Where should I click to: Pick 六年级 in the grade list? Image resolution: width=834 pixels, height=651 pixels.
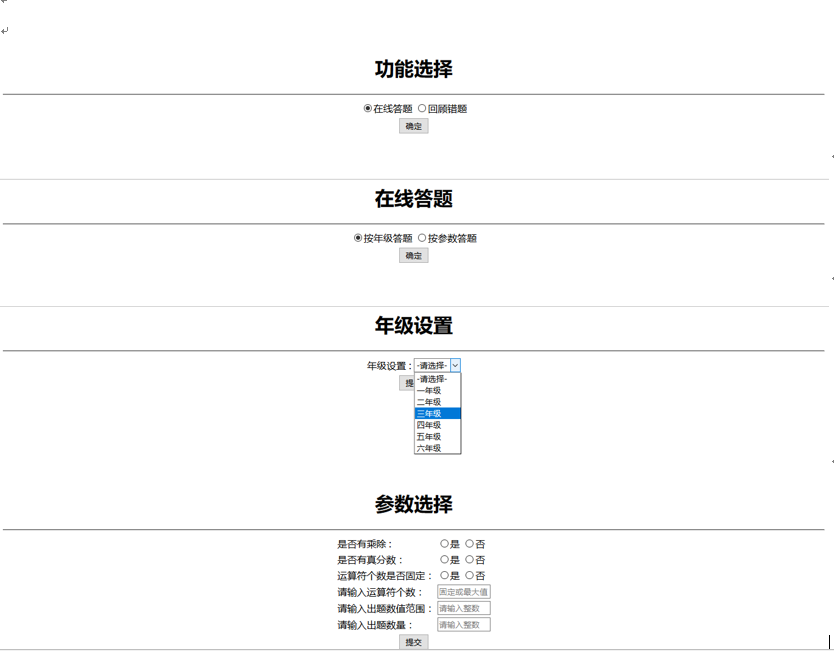coord(438,448)
